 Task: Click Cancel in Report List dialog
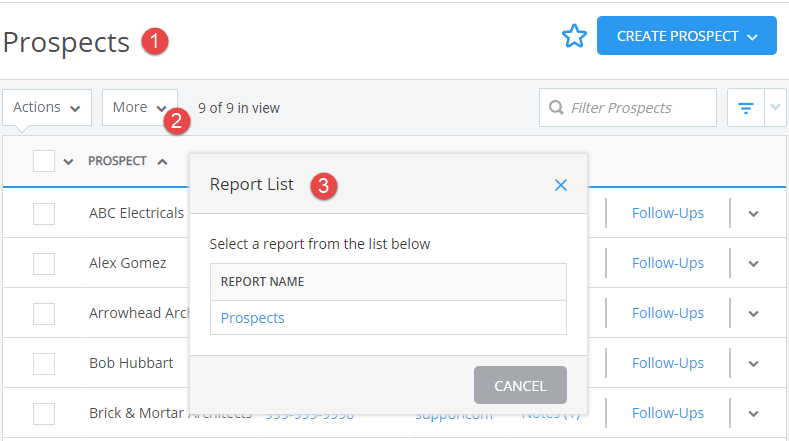click(520, 385)
